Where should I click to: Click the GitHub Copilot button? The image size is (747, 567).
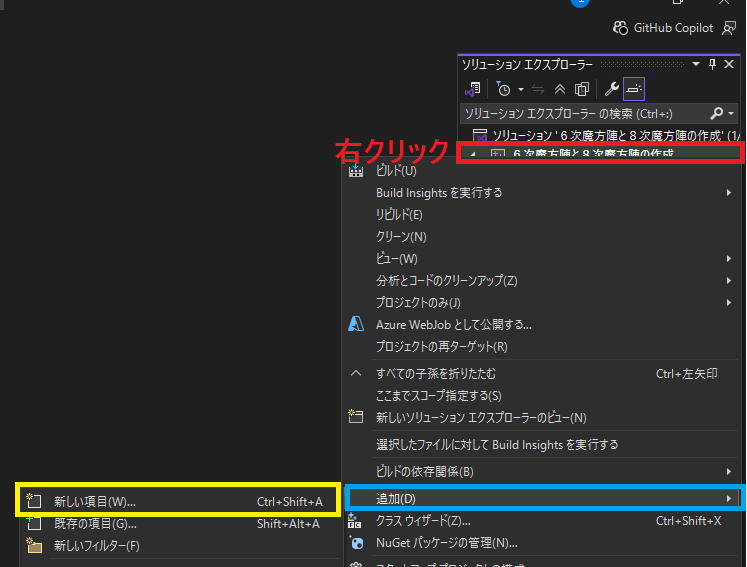click(x=664, y=28)
